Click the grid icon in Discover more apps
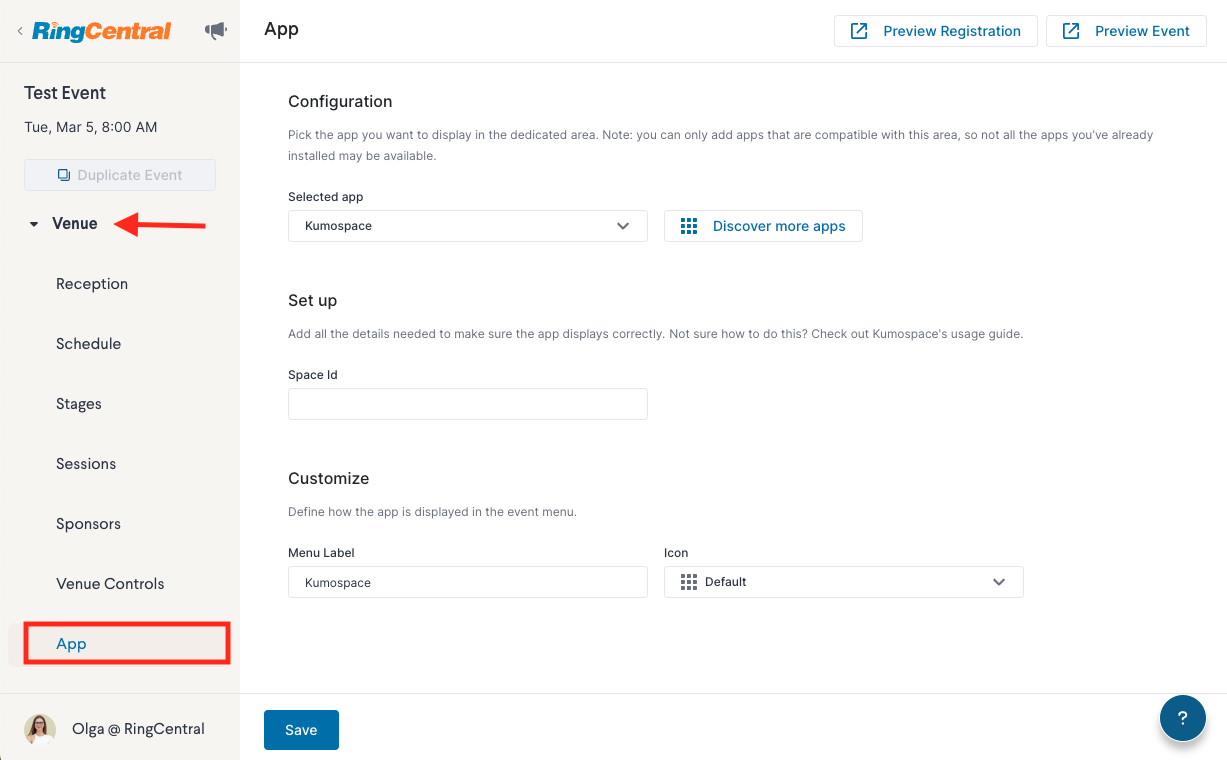The width and height of the screenshot is (1227, 760). (689, 226)
